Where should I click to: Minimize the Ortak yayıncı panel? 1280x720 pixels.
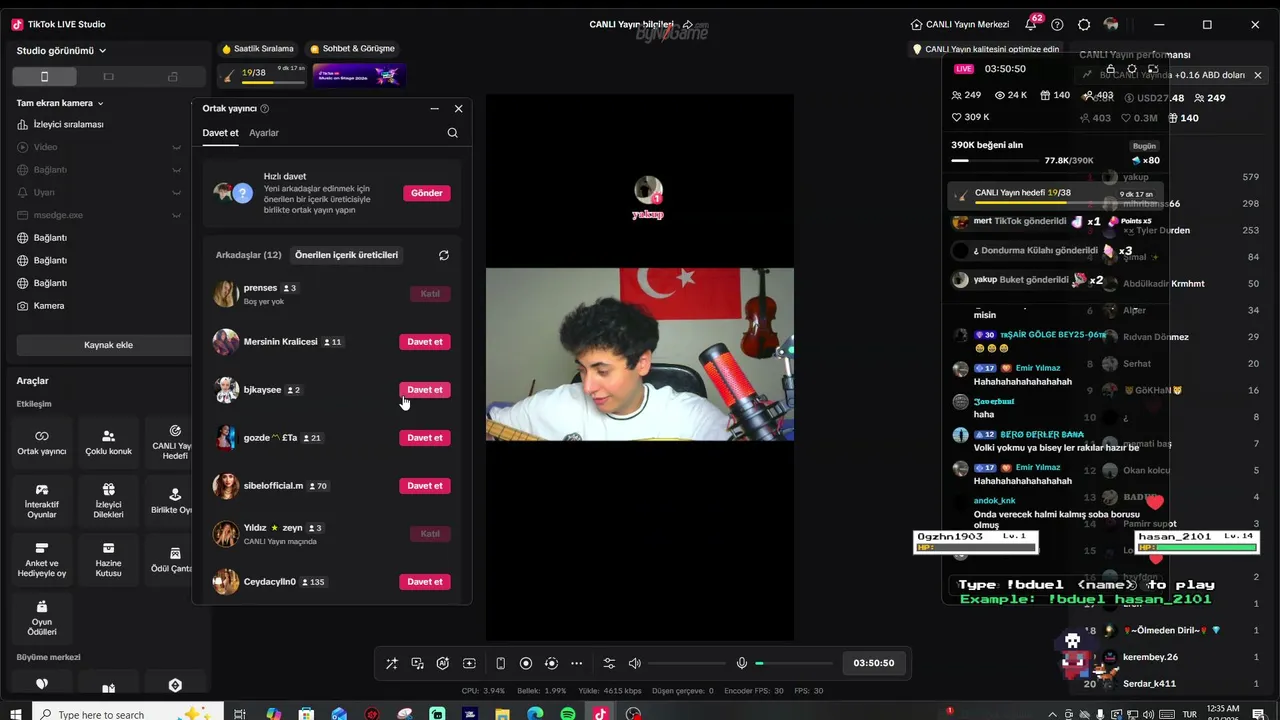pyautogui.click(x=434, y=108)
